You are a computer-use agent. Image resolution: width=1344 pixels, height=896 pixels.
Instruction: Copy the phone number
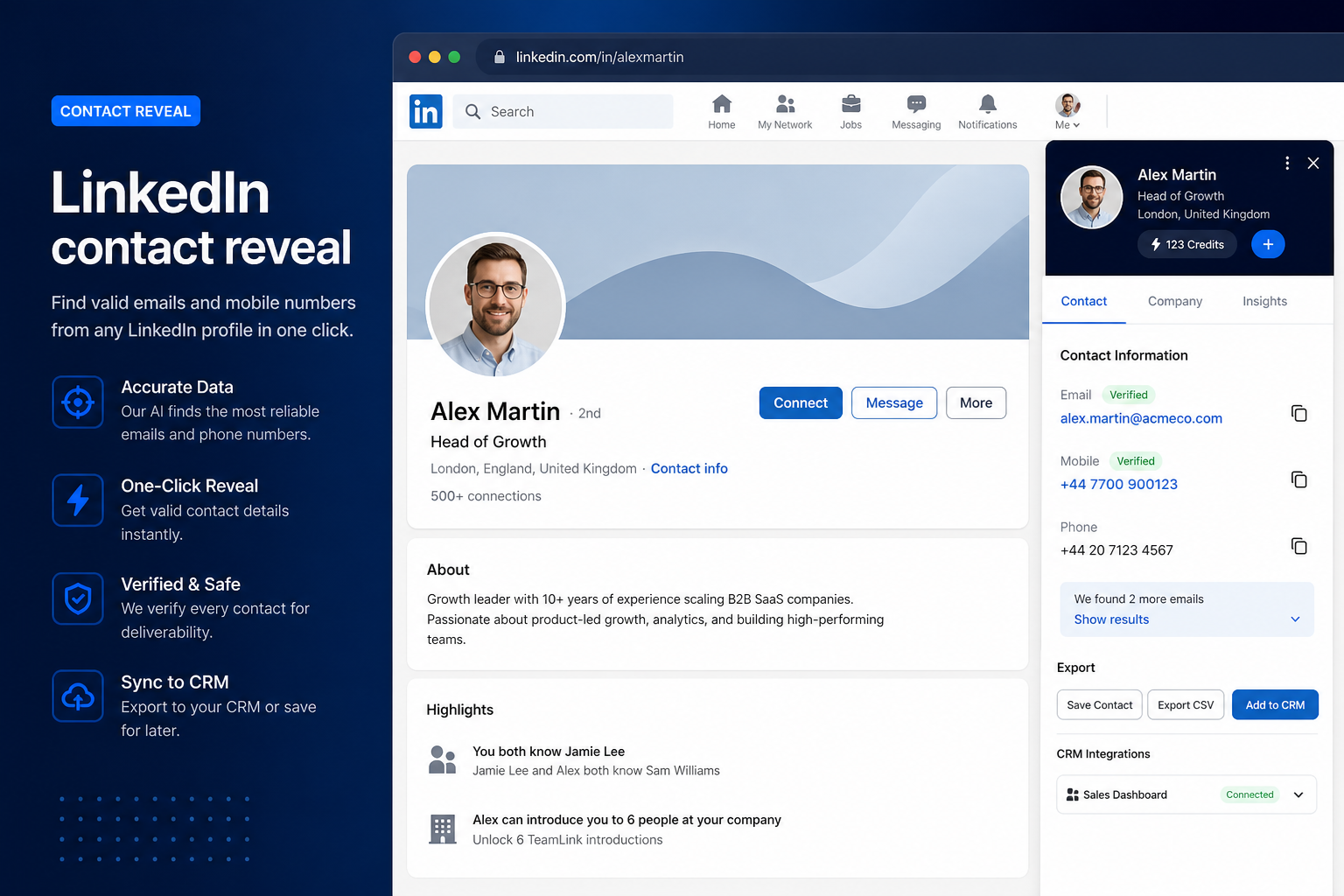click(1299, 546)
